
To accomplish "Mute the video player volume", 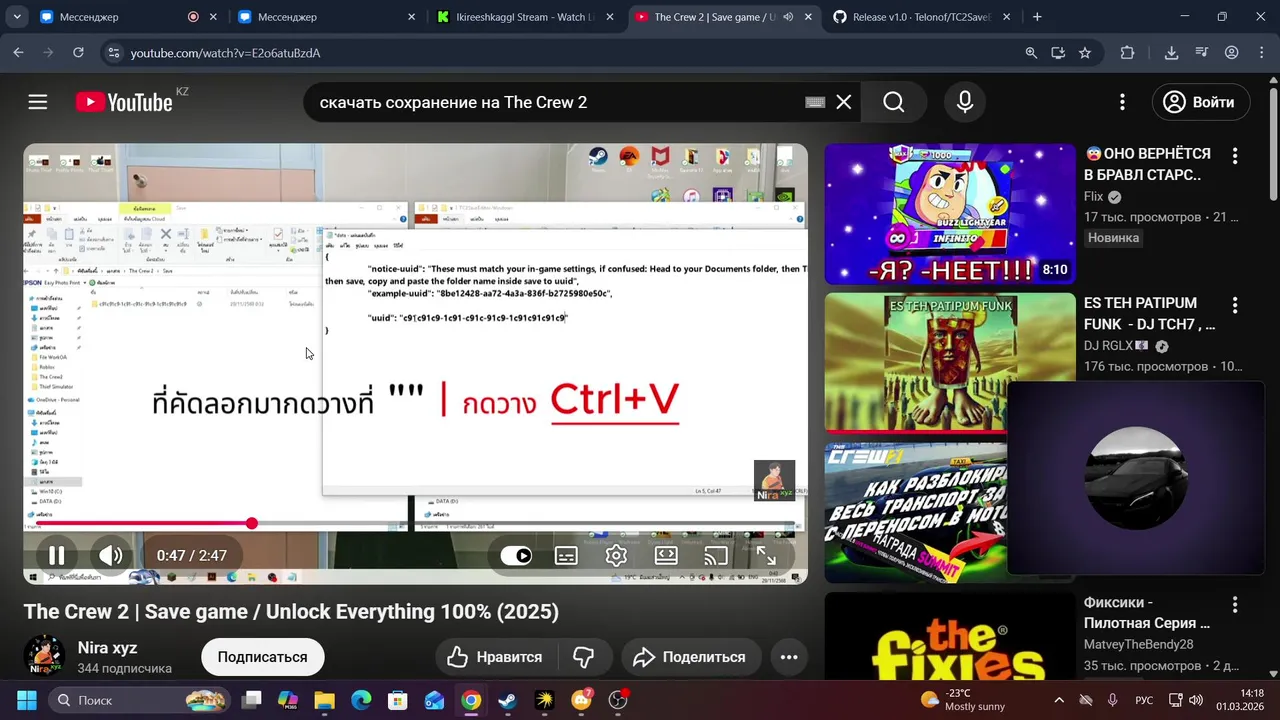I will (x=111, y=556).
